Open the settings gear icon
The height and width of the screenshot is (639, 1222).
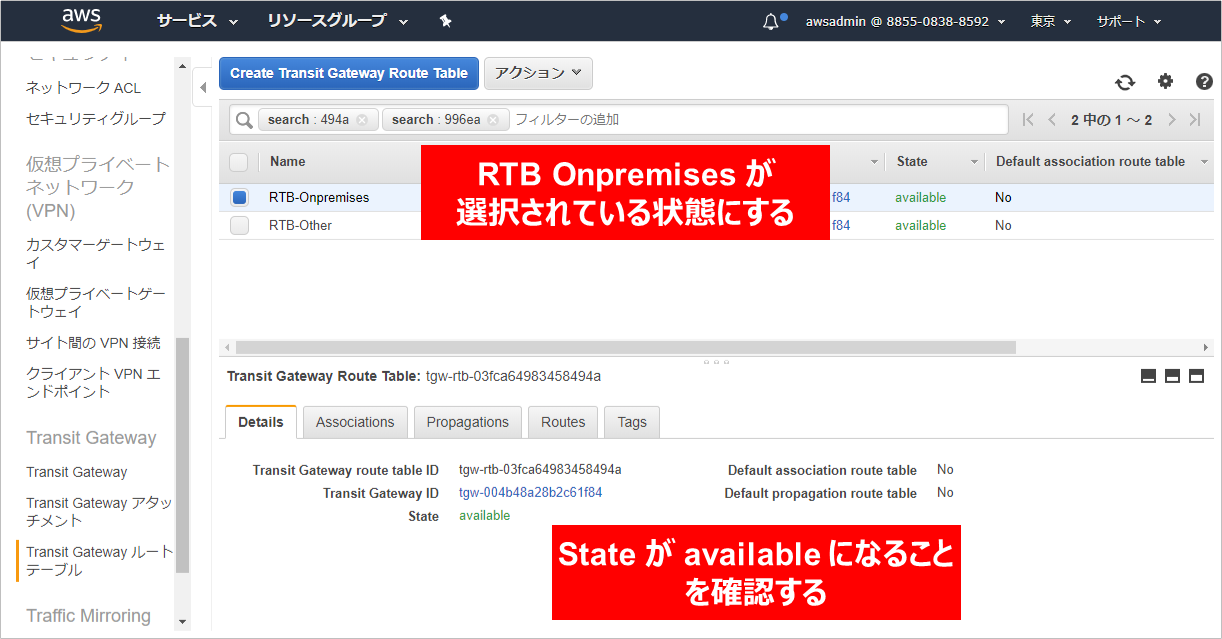[x=1165, y=82]
